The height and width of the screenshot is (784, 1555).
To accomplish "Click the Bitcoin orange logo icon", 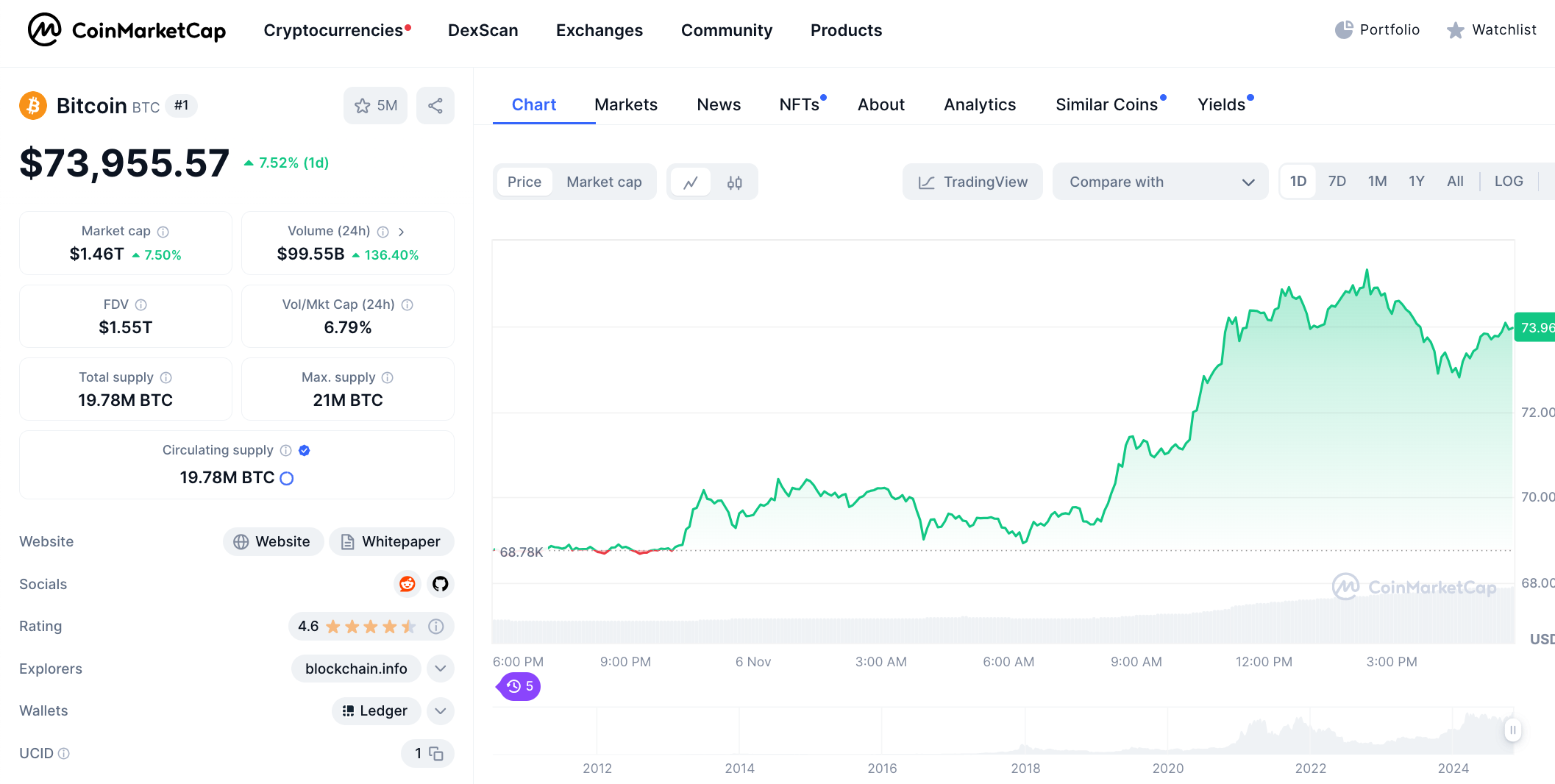I will (x=33, y=106).
